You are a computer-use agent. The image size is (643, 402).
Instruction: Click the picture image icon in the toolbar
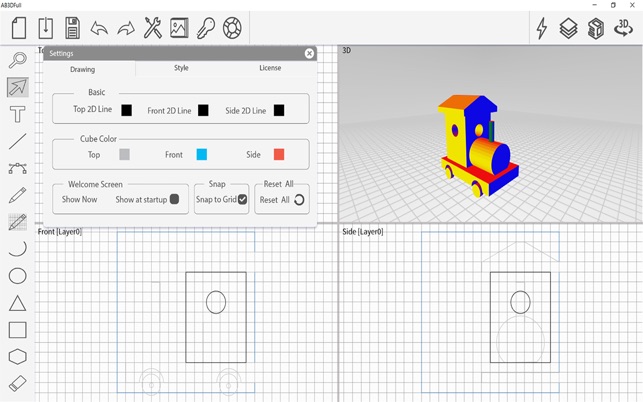point(179,28)
